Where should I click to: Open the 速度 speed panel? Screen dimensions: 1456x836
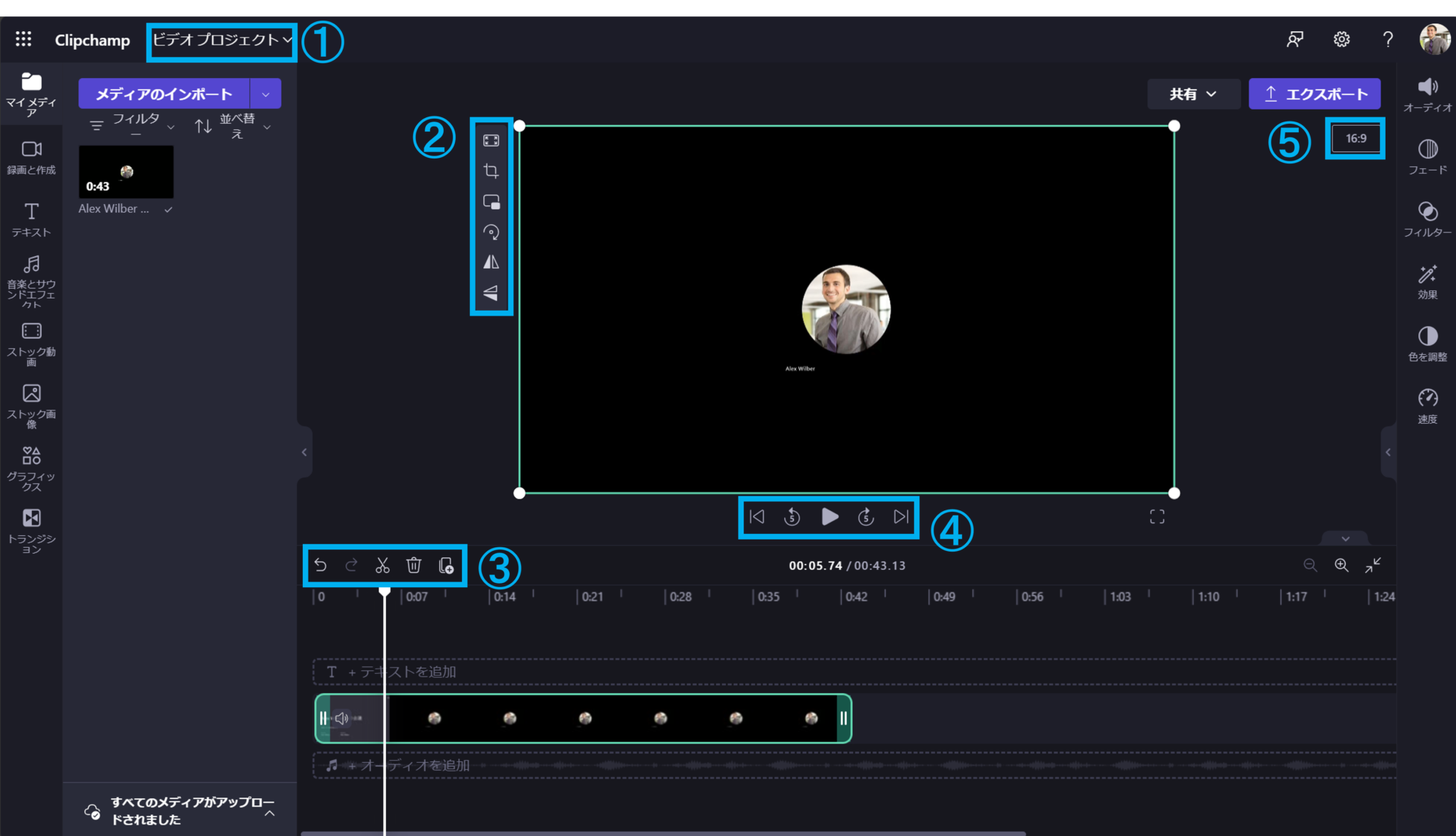pyautogui.click(x=1427, y=404)
